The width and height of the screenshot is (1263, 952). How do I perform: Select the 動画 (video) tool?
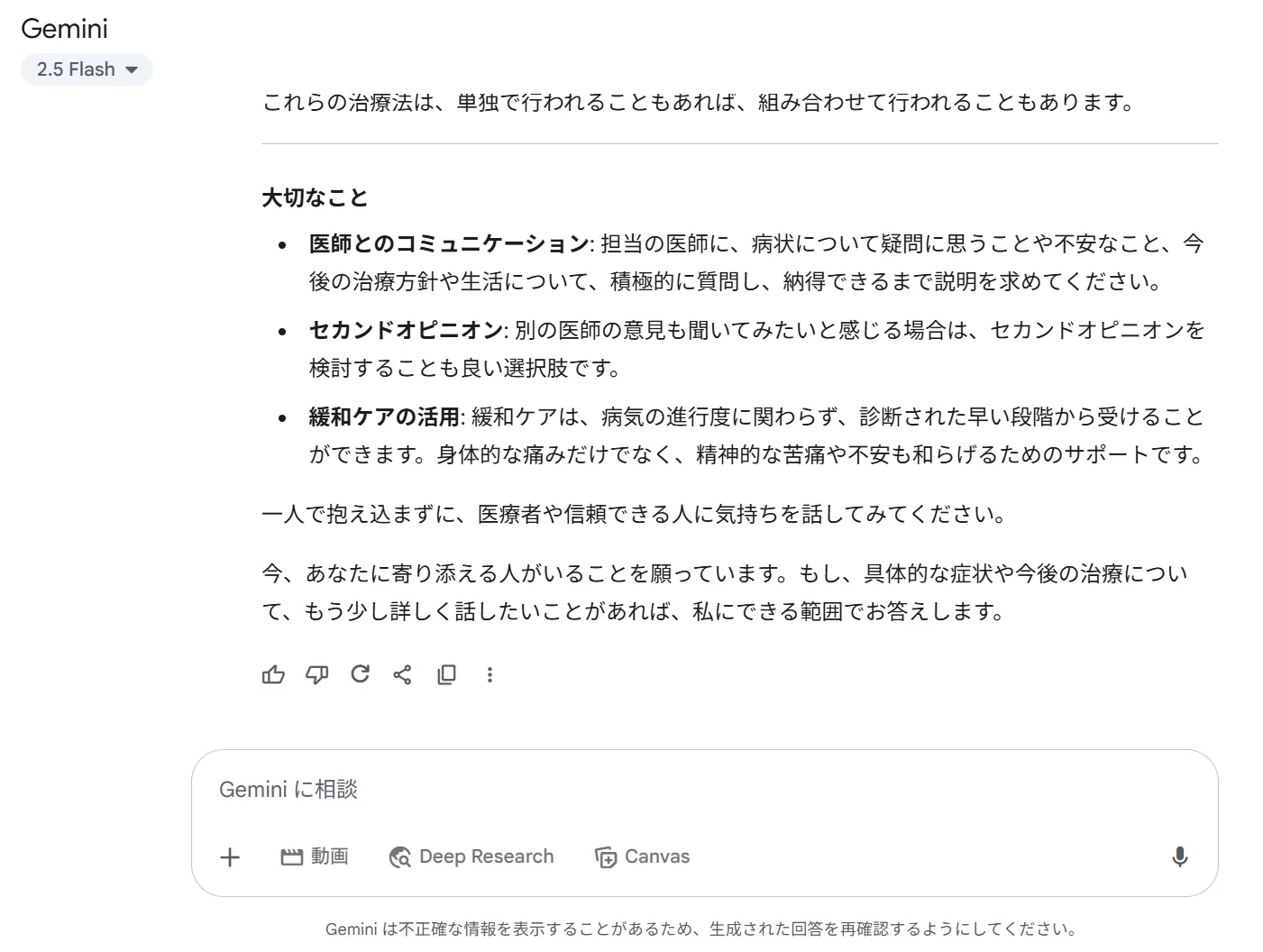pos(316,857)
